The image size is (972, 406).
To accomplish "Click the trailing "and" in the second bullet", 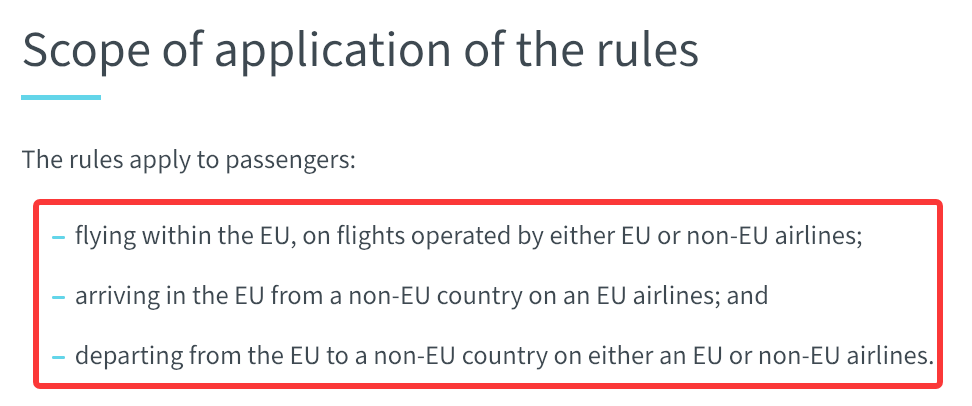I will pos(748,295).
